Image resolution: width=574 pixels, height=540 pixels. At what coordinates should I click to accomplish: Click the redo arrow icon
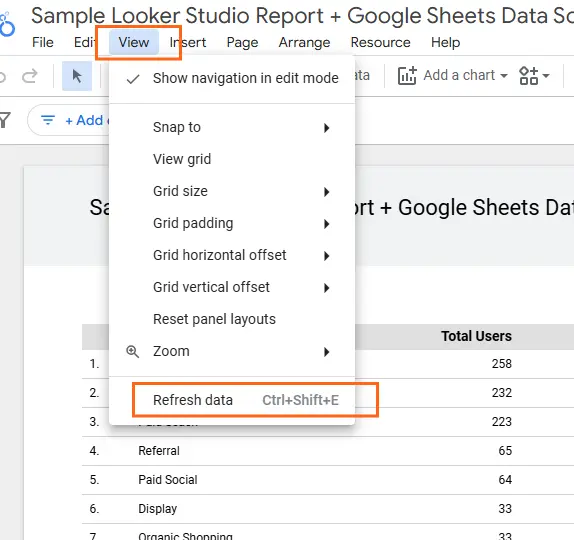30,76
